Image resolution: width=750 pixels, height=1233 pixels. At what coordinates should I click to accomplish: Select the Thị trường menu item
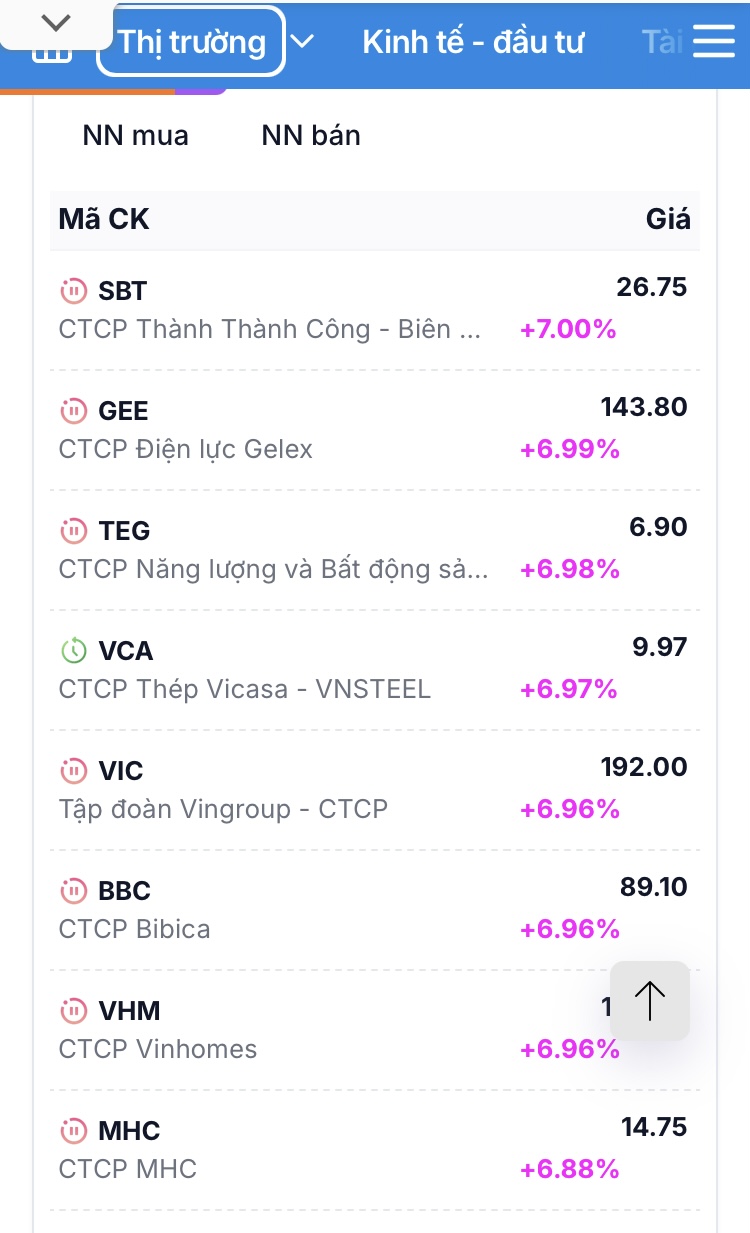point(191,42)
